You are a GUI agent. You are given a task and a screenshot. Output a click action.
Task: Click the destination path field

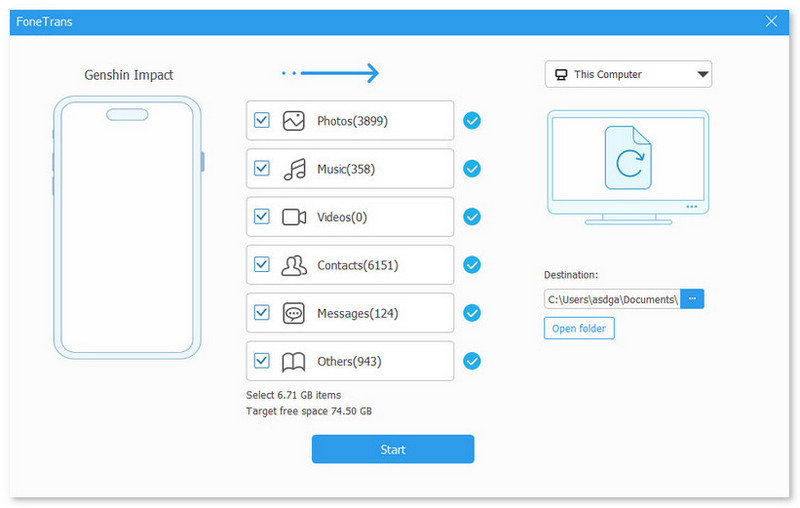612,299
